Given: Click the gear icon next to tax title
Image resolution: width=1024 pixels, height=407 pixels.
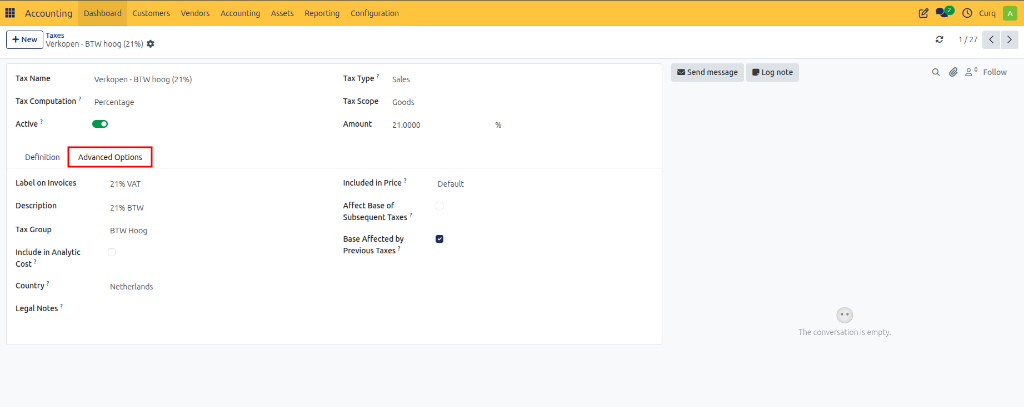Looking at the screenshot, I should [151, 44].
